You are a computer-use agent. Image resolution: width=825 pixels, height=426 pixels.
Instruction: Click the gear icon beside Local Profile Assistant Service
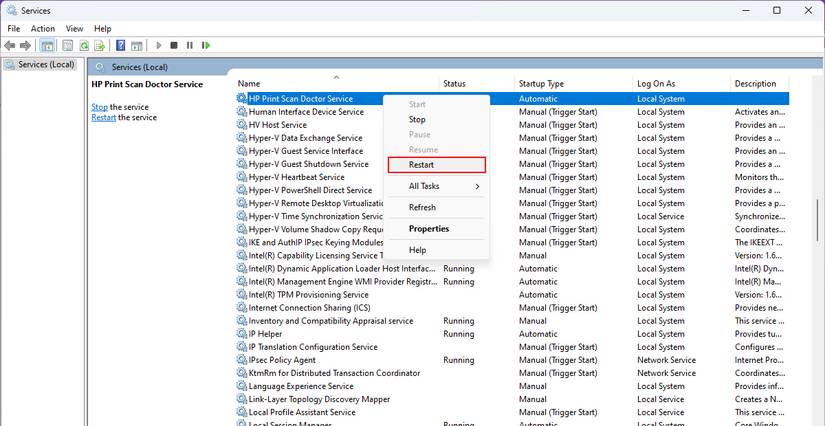point(242,412)
